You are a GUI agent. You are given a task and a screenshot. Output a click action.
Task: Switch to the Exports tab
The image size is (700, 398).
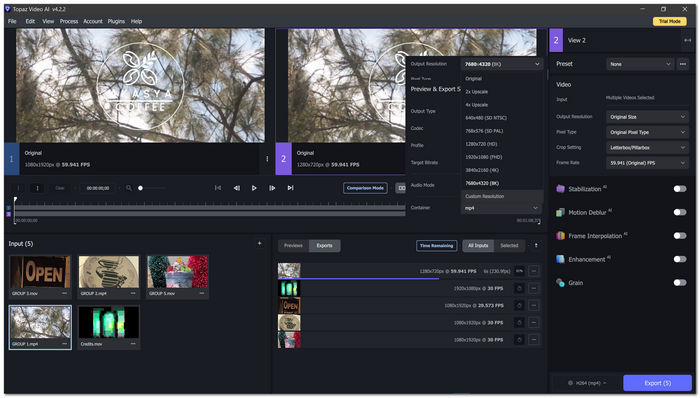(325, 246)
